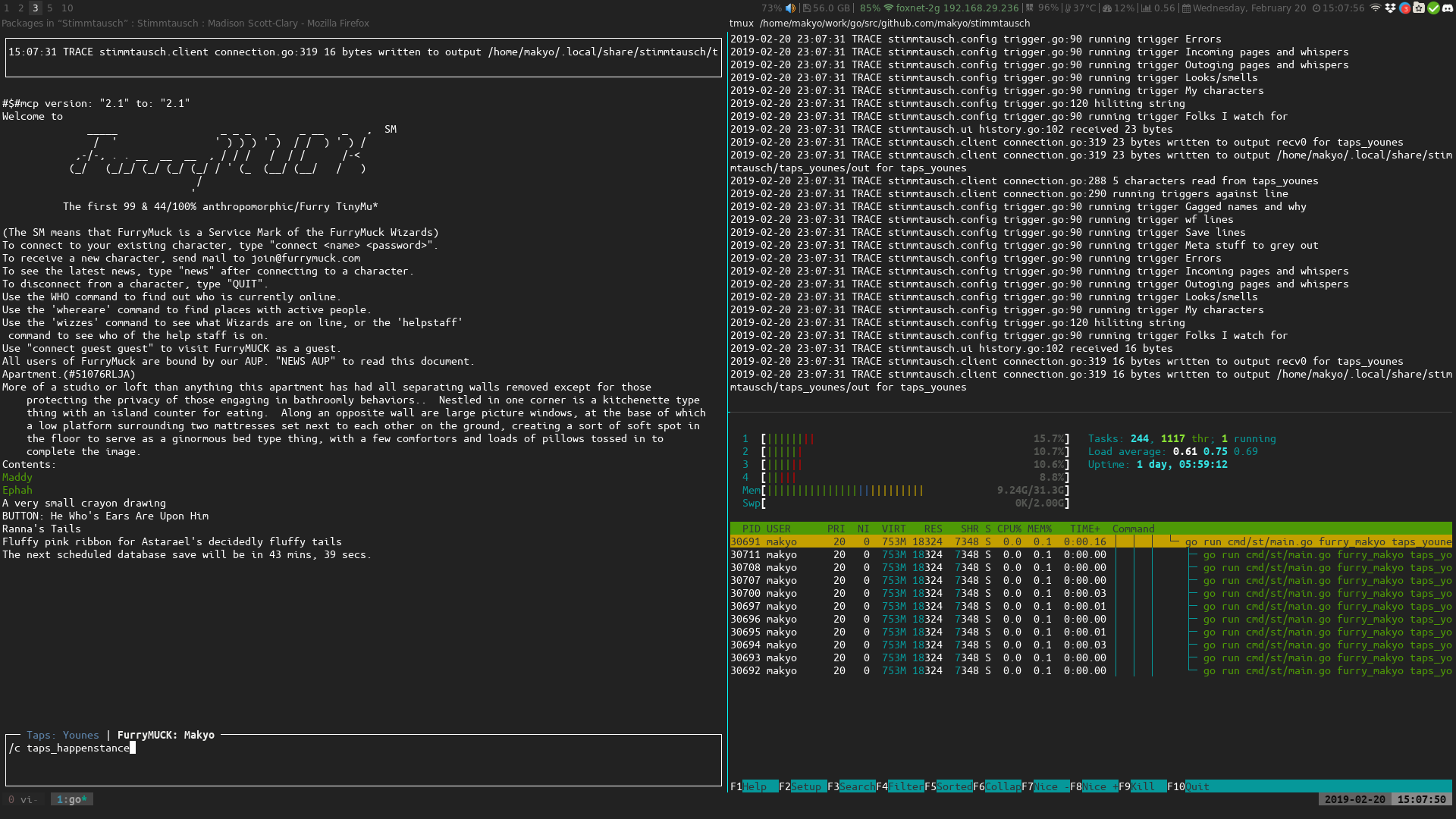Image resolution: width=1456 pixels, height=819 pixels.
Task: Click the disk usage floppy icon
Action: [806, 8]
